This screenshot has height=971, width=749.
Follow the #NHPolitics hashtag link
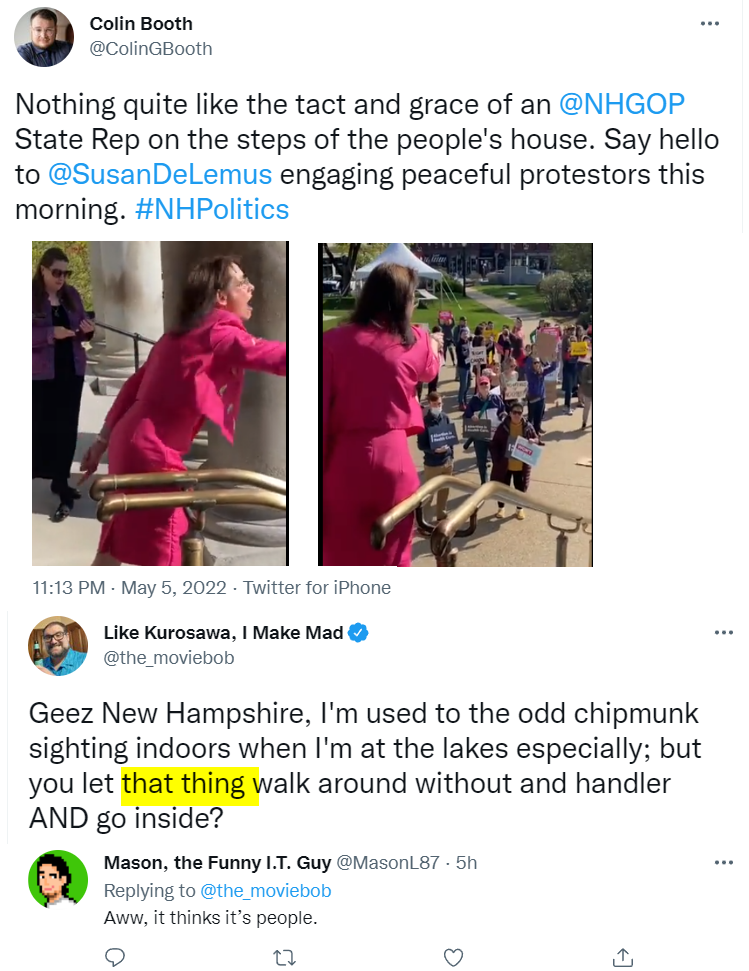pos(212,209)
